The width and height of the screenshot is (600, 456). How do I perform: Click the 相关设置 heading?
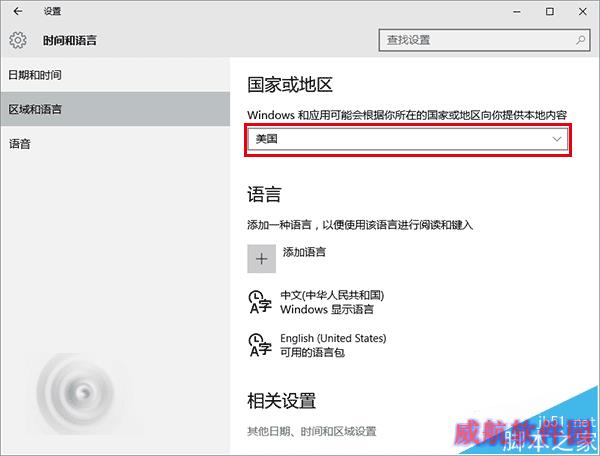pos(281,401)
